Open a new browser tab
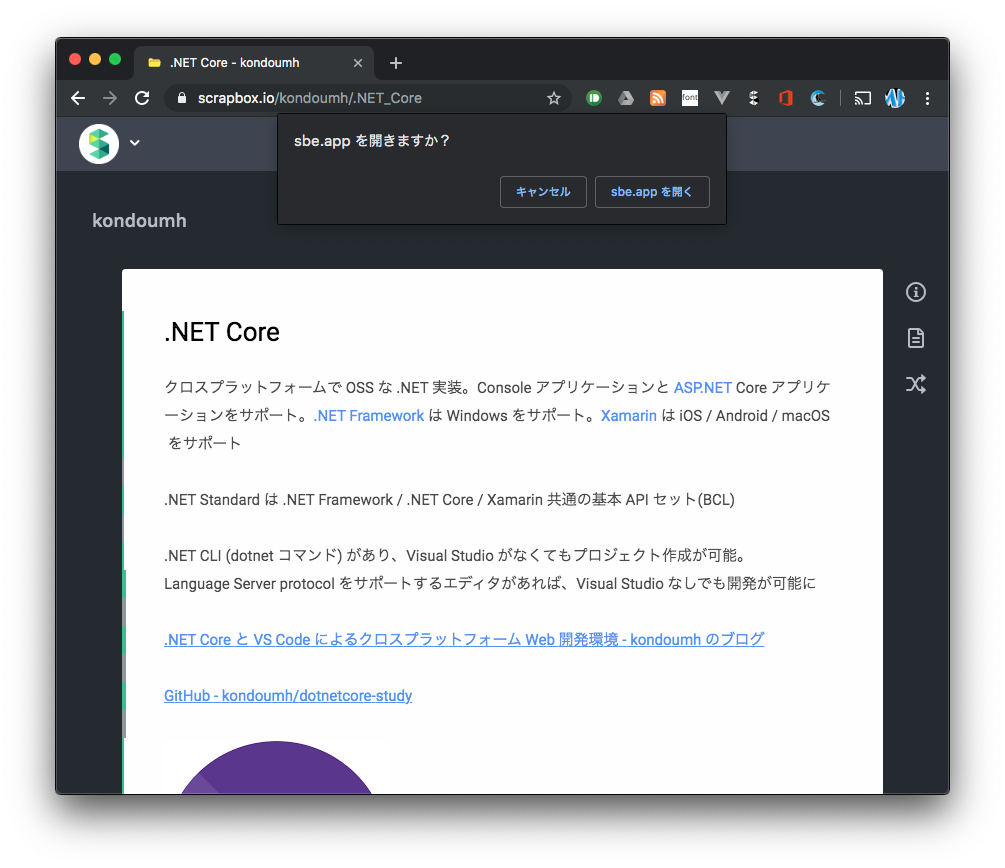This screenshot has width=1005, height=868. tap(396, 63)
